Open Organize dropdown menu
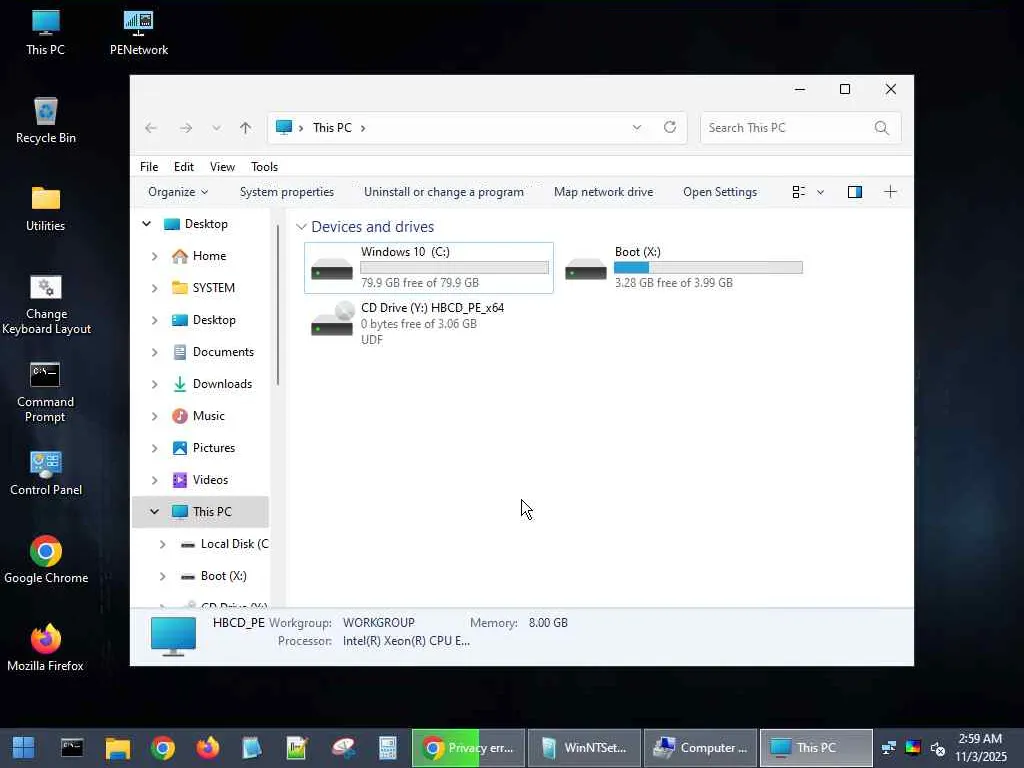The image size is (1024, 768). (x=178, y=192)
